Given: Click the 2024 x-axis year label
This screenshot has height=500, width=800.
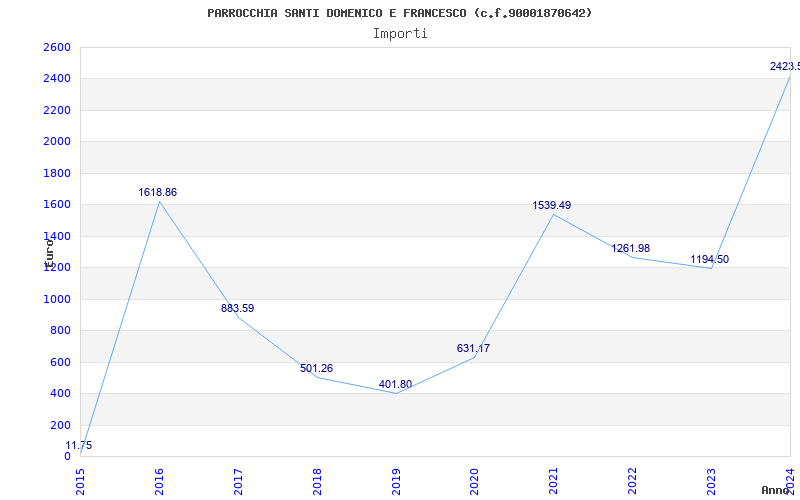Looking at the screenshot, I should pyautogui.click(x=790, y=481).
